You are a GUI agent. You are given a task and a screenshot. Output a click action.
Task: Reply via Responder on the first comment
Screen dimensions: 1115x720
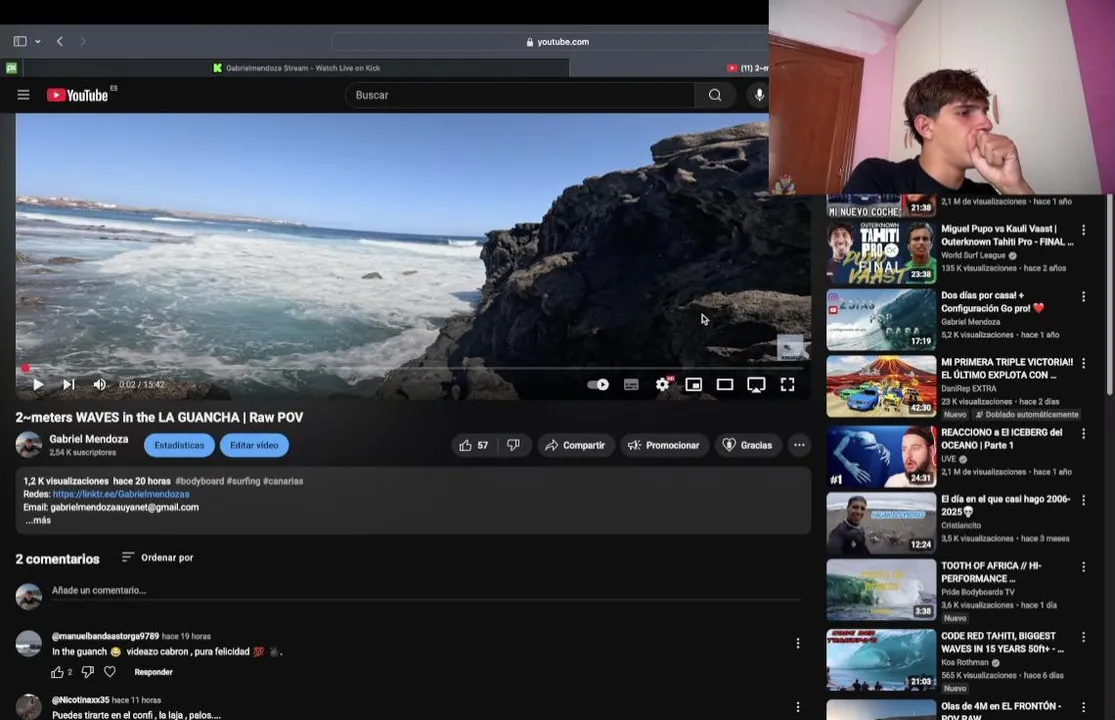coord(153,672)
